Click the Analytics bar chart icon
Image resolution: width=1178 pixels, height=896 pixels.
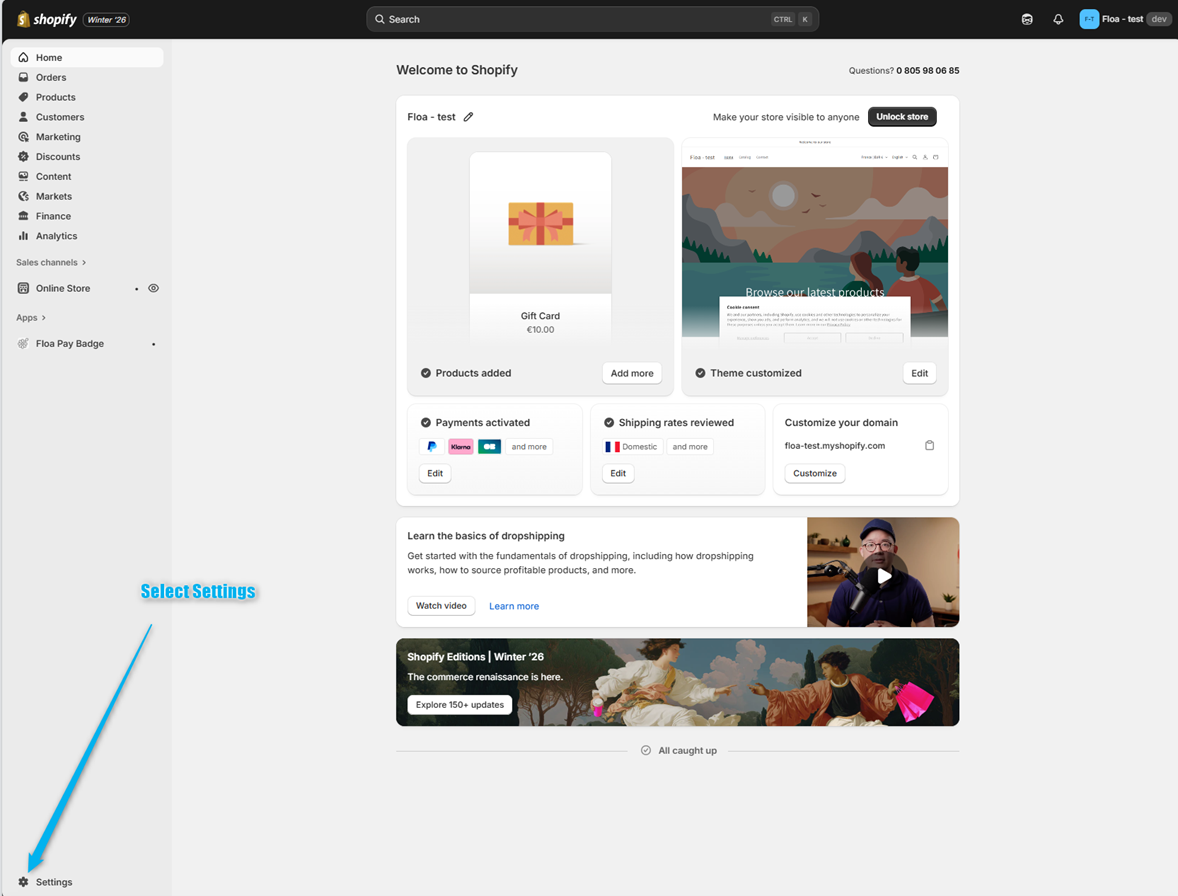pos(23,236)
